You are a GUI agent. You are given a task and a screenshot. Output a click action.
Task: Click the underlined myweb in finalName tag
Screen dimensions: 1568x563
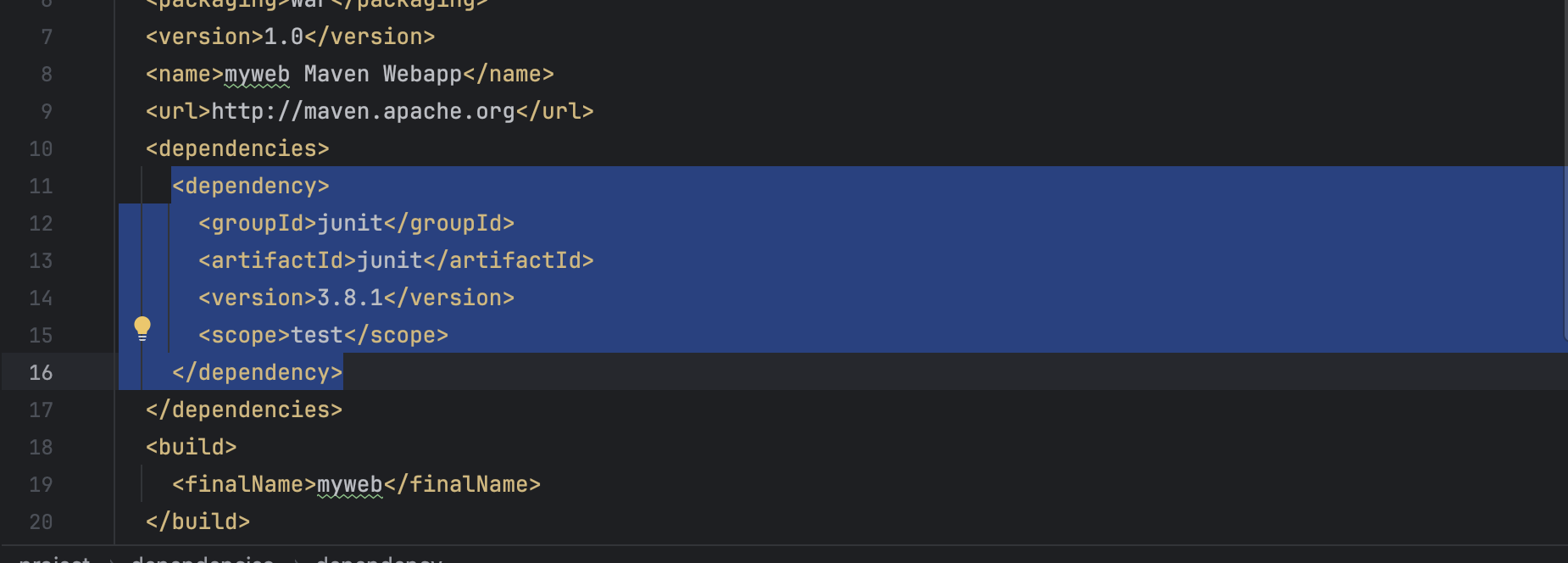(x=349, y=485)
